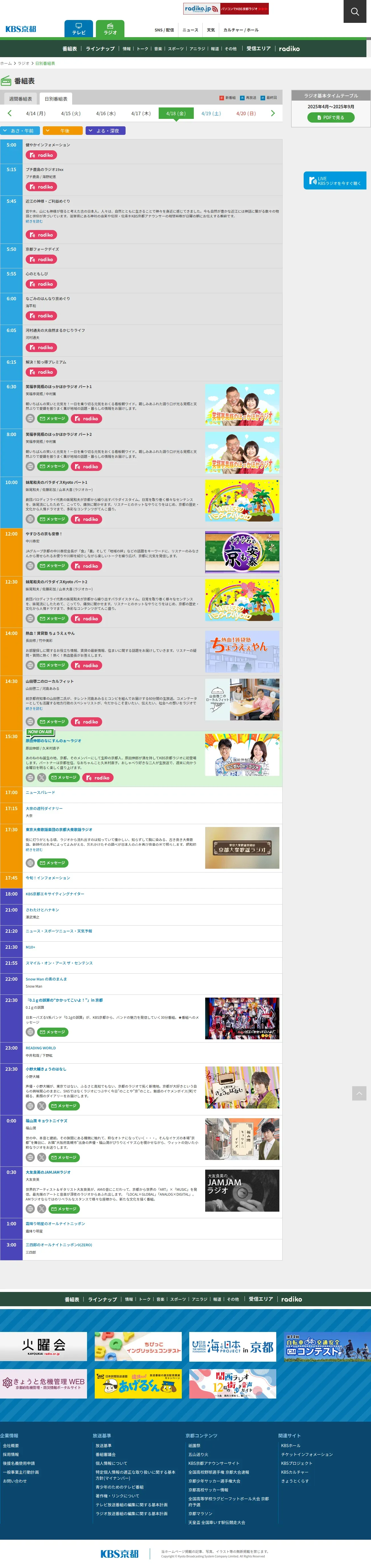The width and height of the screenshot is (371, 1568).
Task: Open X icon for the NOW ON AIR show
Action: pos(41,778)
